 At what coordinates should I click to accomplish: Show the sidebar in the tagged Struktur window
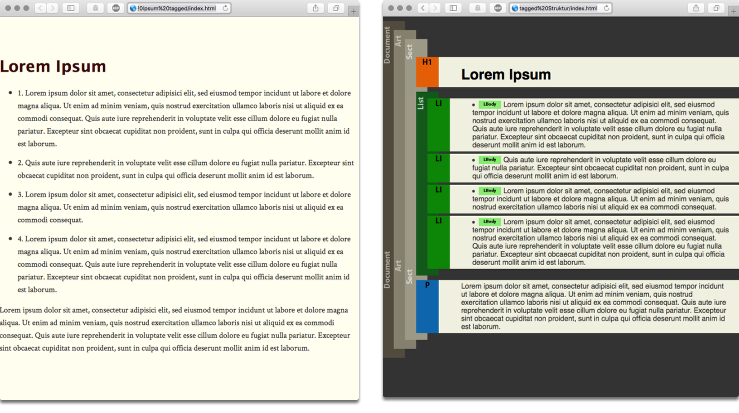point(453,8)
